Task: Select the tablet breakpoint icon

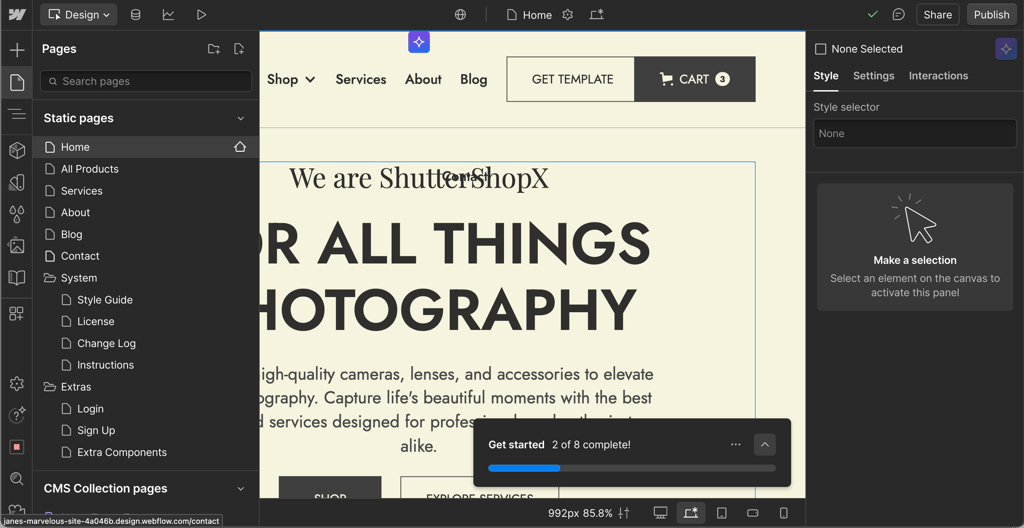Action: (722, 513)
